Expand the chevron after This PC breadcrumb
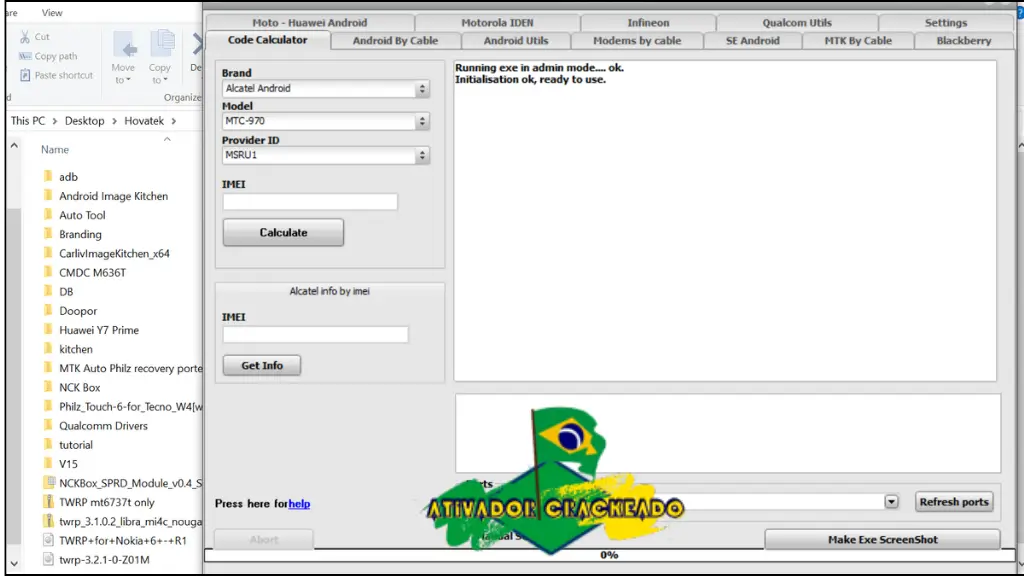Viewport: 1024px width, 576px height. [x=55, y=121]
